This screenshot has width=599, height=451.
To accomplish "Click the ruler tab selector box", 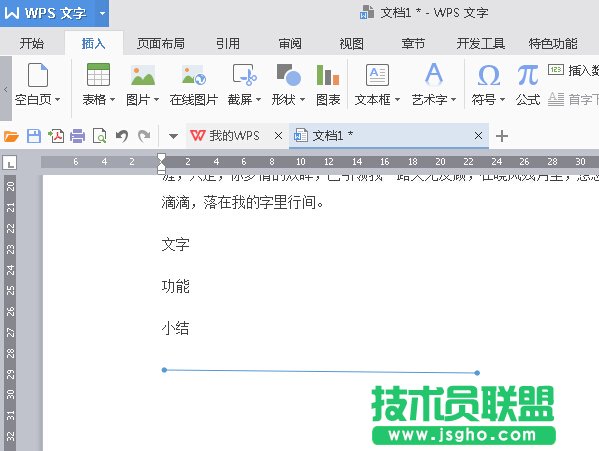I will (x=9, y=163).
